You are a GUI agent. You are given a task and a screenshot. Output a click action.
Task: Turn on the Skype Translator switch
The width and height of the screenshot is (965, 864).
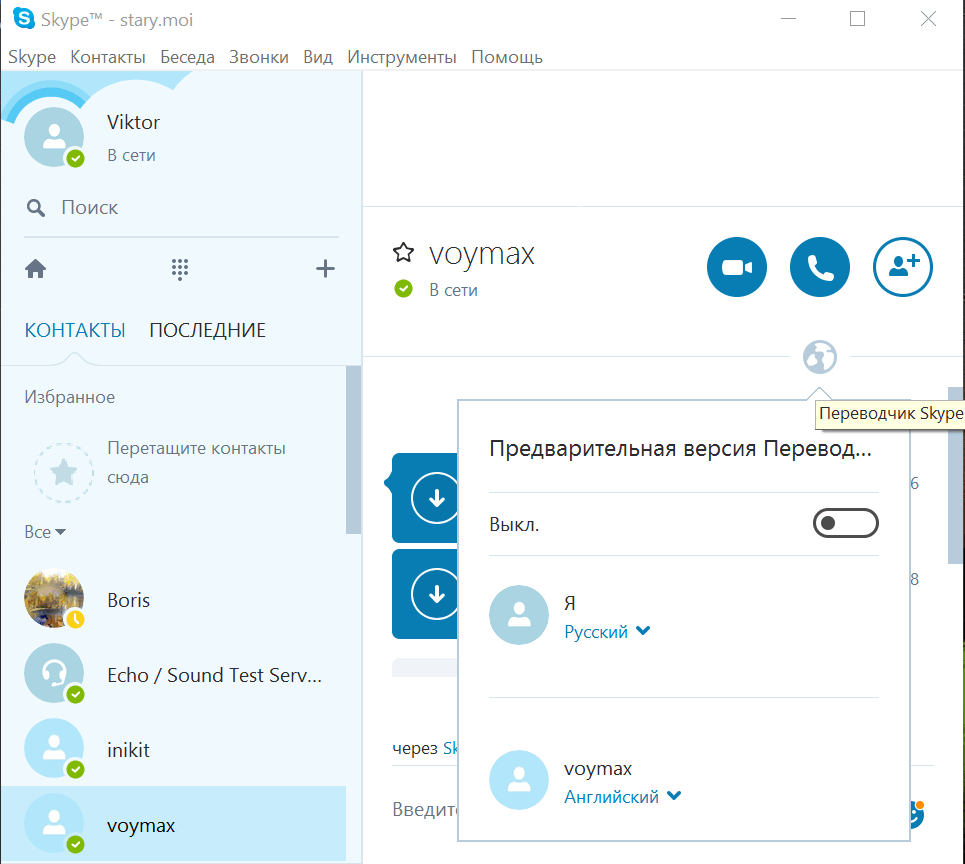846,523
